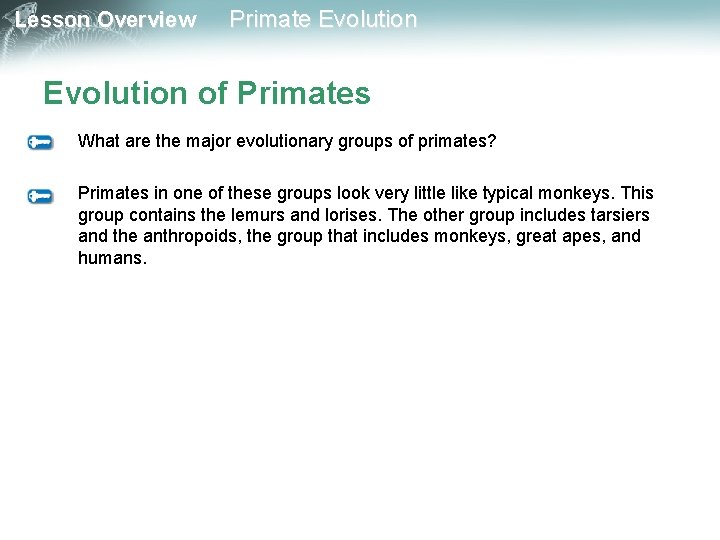Click the 'Evolution of Primates' heading
Screen dimensions: 720x540
tap(207, 93)
